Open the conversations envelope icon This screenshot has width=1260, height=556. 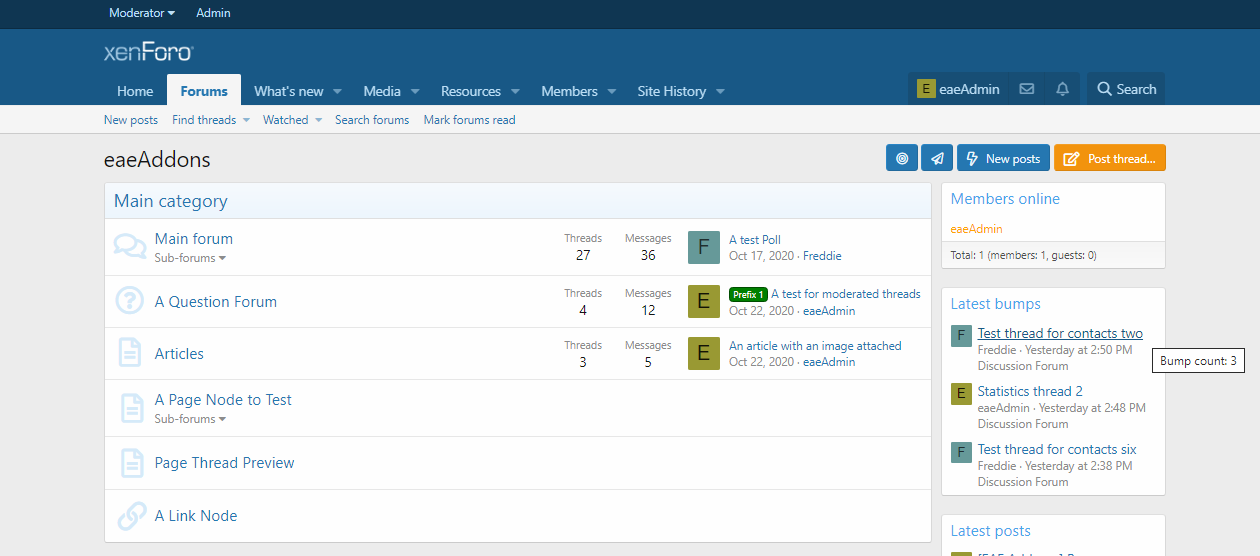point(1027,89)
